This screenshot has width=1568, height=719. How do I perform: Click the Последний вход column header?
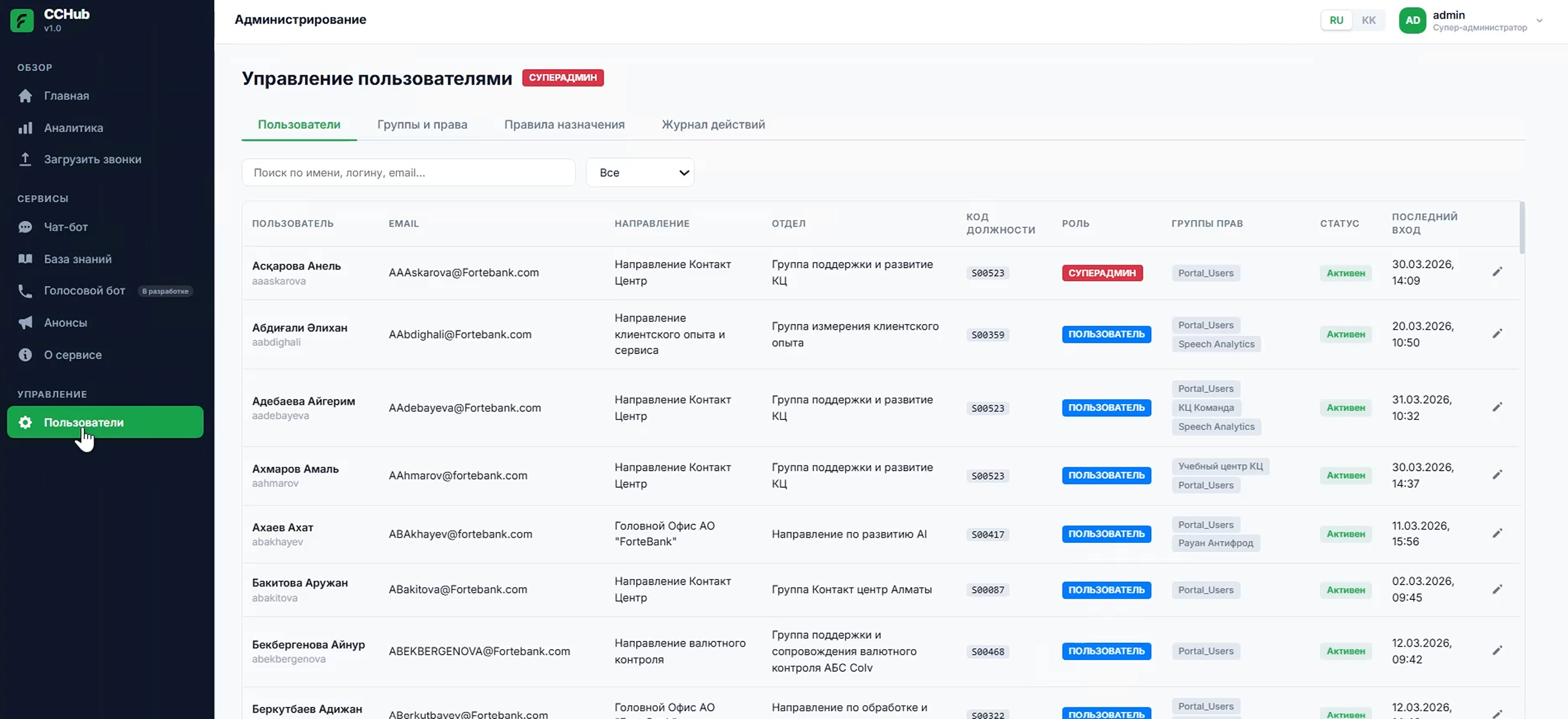click(x=1425, y=223)
